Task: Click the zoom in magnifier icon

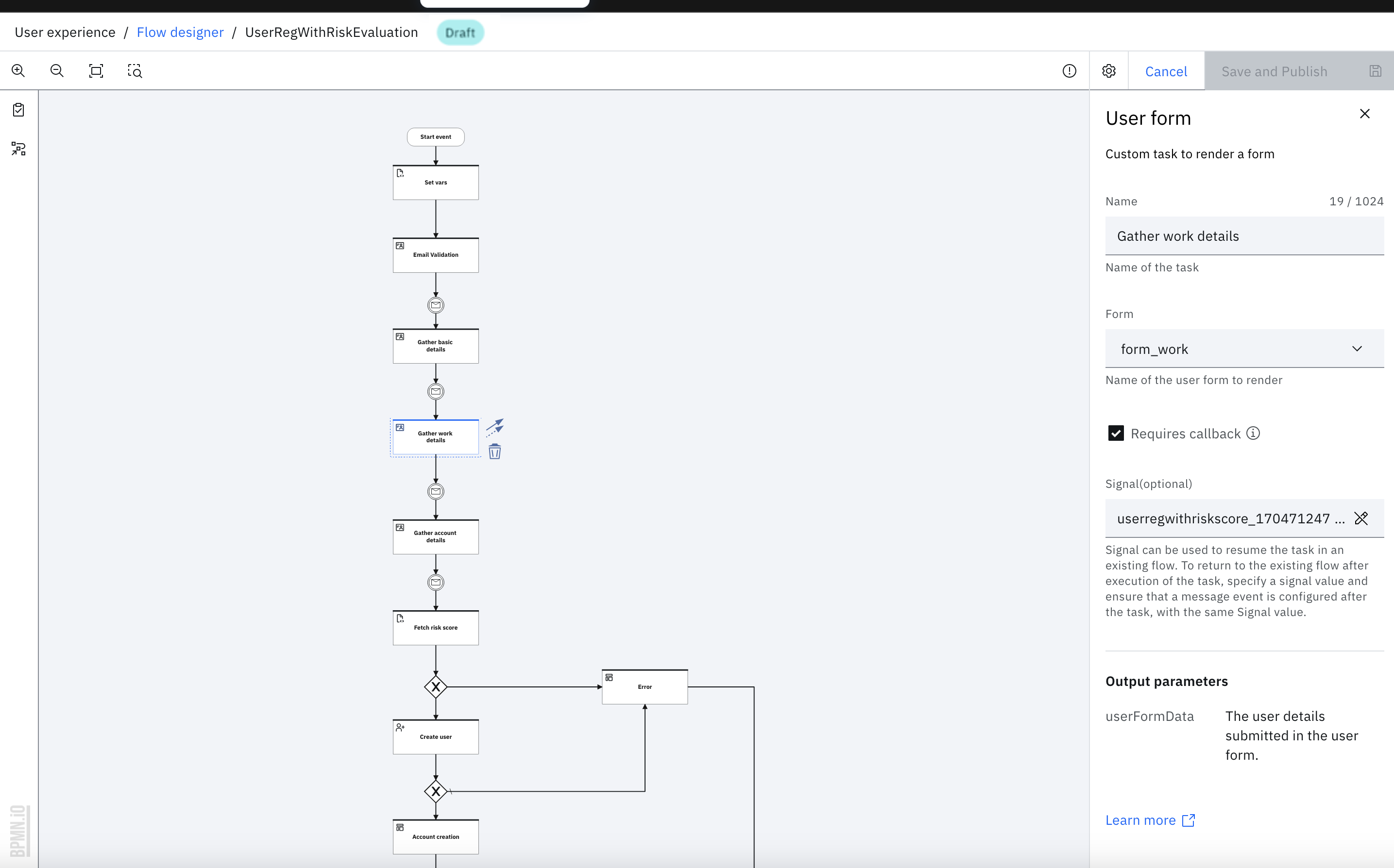Action: tap(18, 70)
